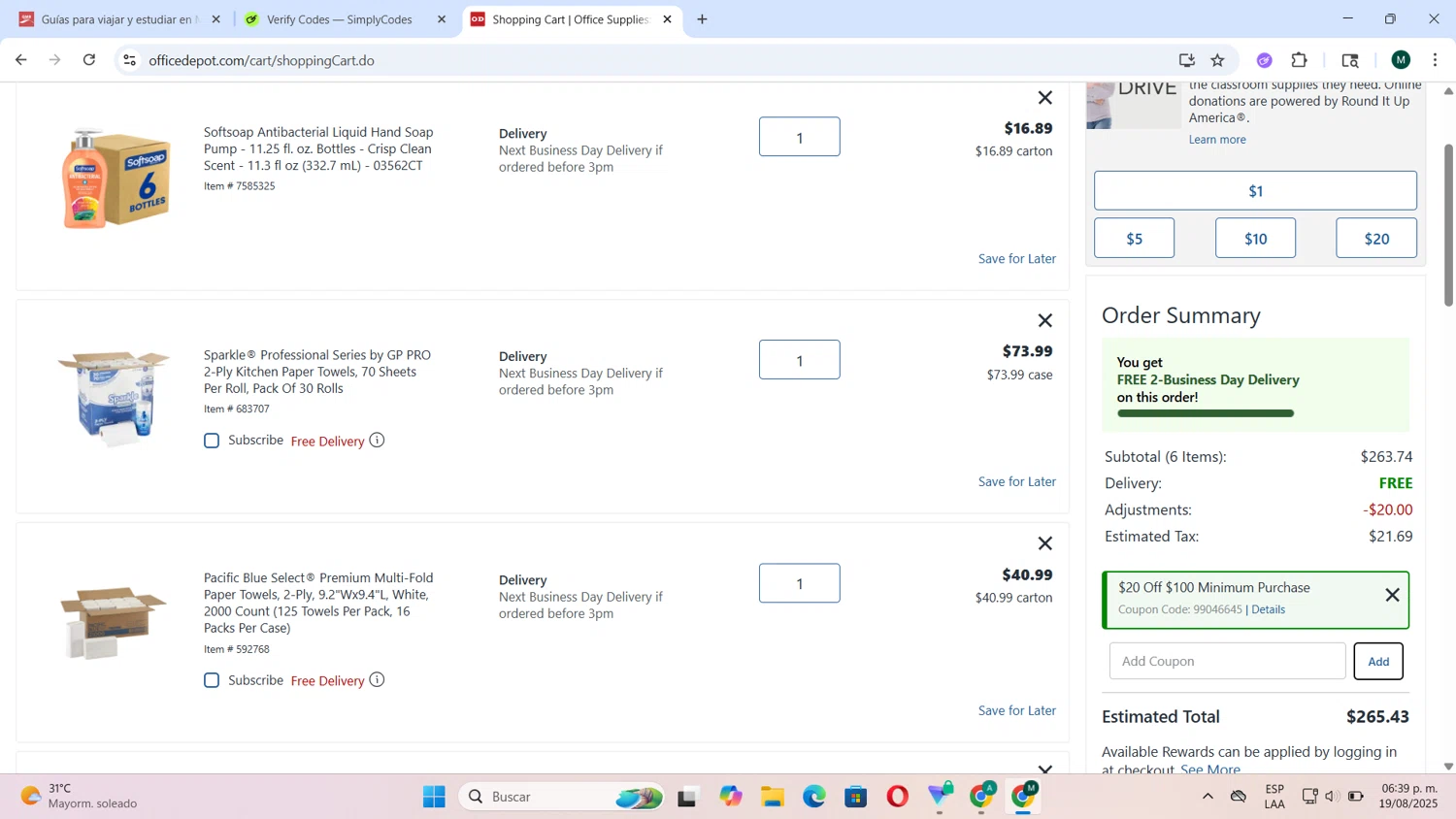Viewport: 1456px width, 819px height.
Task: Launch Microsoft Edge from taskbar
Action: 813,797
